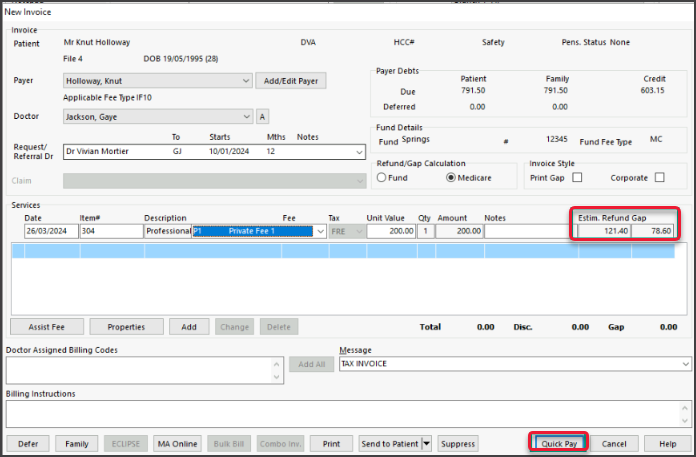Viewport: 696px width, 457px height.
Task: Click the DOB text 19/05/1995 (28)
Action: point(181,59)
